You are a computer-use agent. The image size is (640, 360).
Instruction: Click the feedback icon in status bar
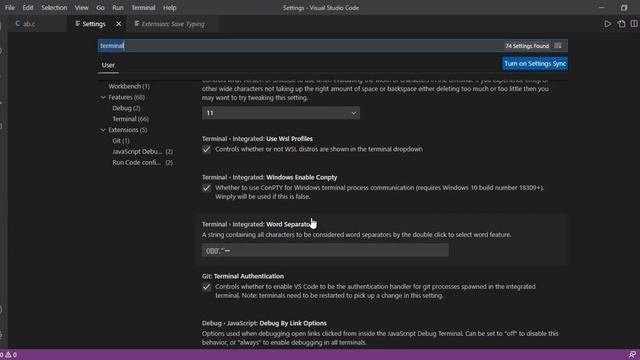[x=632, y=355]
